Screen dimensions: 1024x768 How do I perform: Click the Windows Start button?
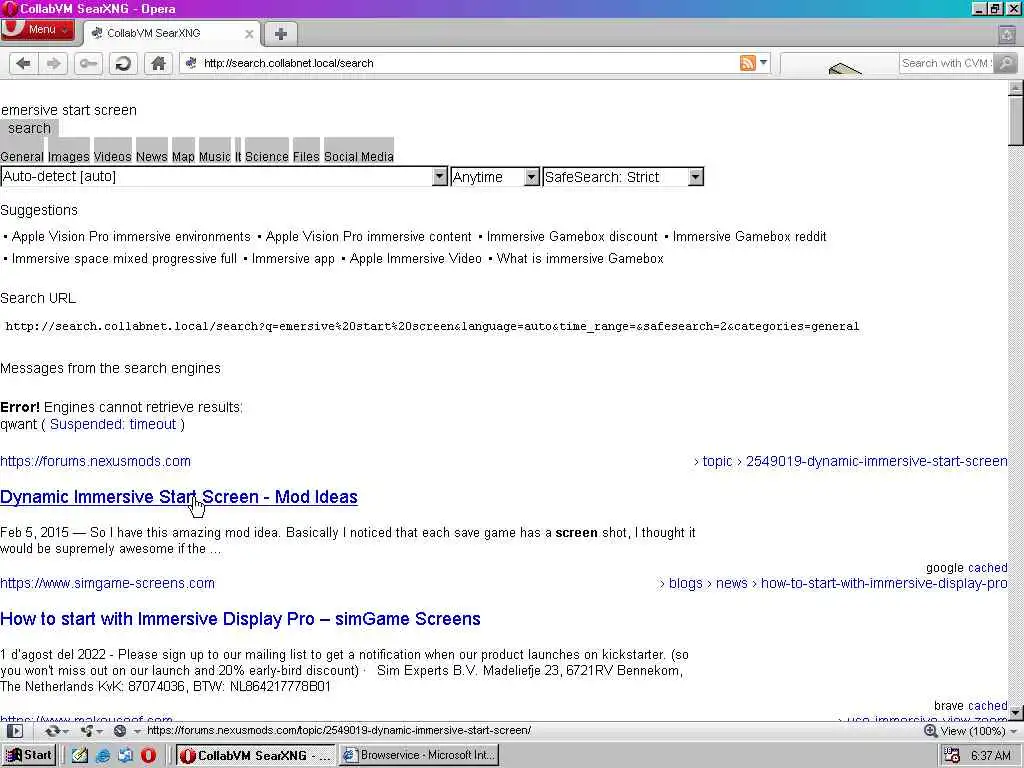(29, 755)
